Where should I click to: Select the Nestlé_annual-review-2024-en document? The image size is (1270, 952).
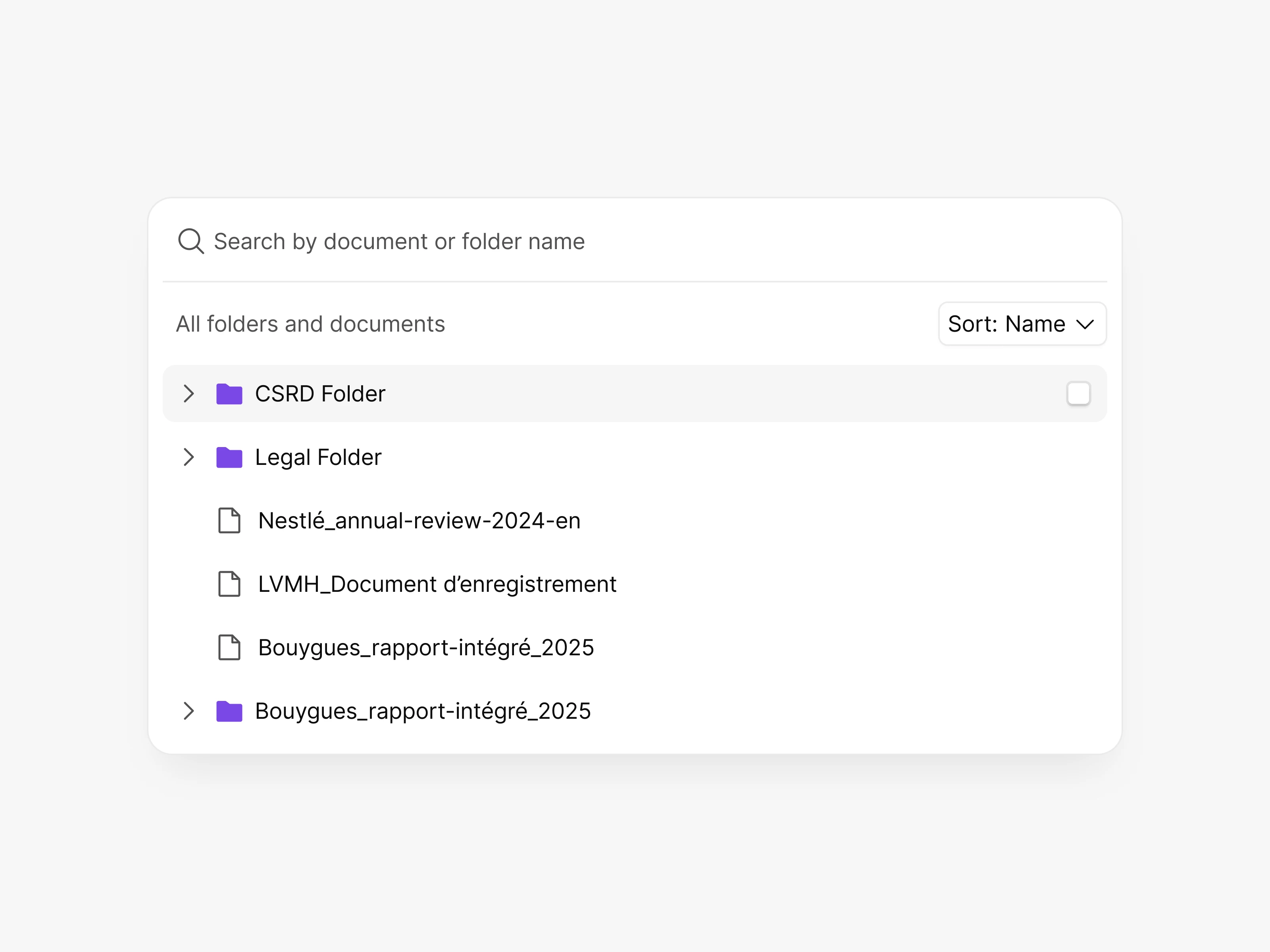coord(419,520)
